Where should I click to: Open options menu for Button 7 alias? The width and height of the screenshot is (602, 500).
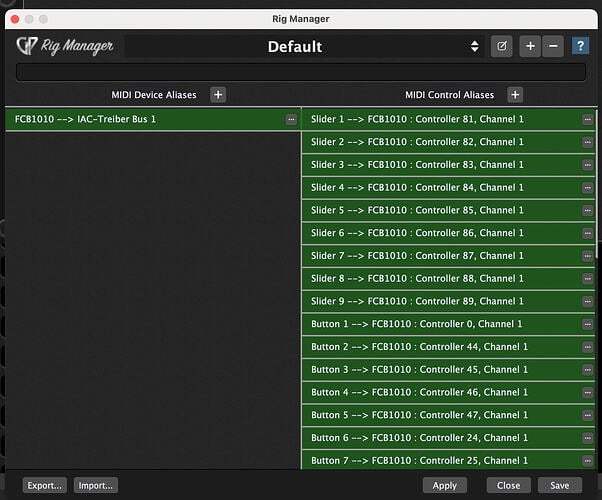click(587, 461)
